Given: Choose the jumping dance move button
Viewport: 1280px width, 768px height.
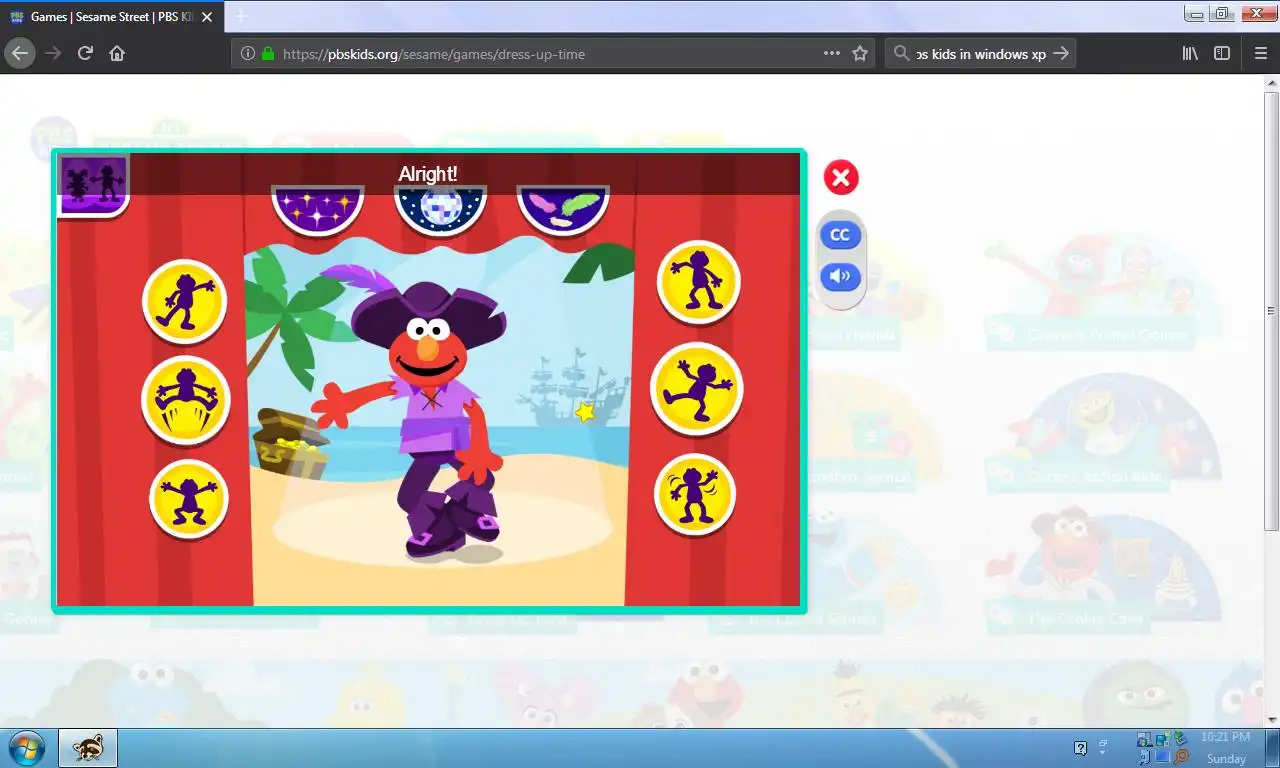Looking at the screenshot, I should tap(186, 400).
